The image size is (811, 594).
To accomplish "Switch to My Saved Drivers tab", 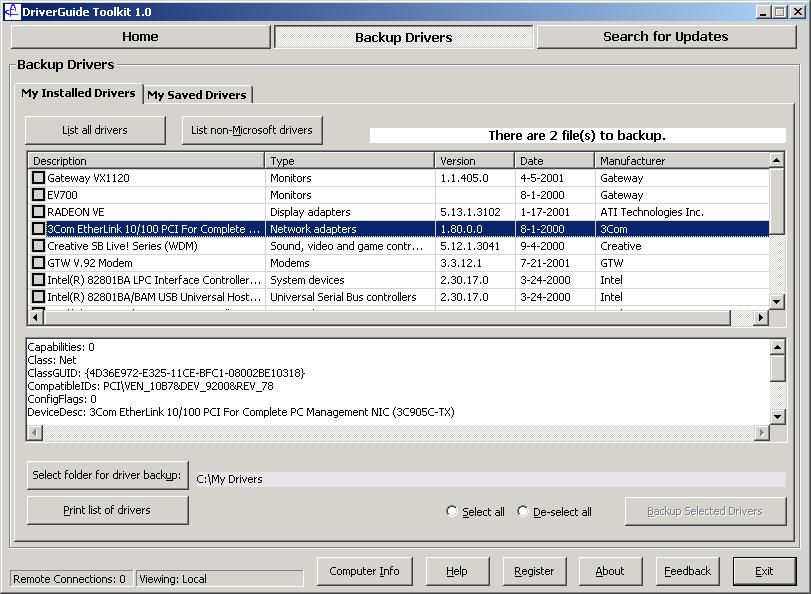I will pos(197,95).
